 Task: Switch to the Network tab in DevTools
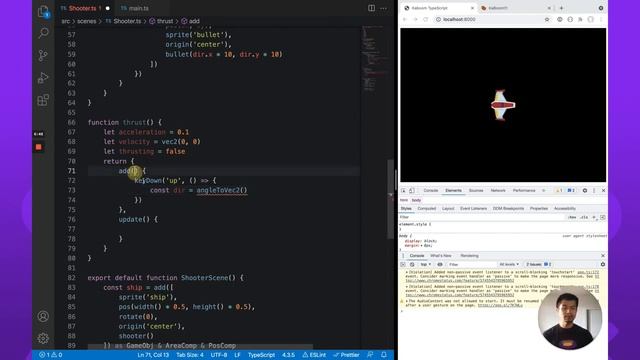[498, 191]
